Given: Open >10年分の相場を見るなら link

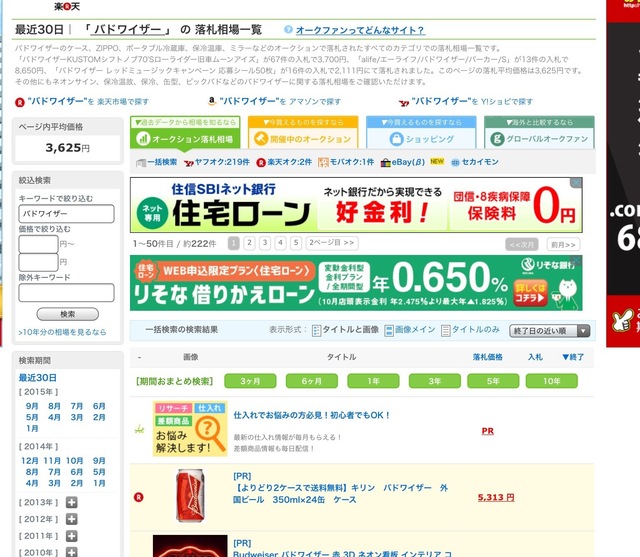Looking at the screenshot, I should click(x=62, y=332).
